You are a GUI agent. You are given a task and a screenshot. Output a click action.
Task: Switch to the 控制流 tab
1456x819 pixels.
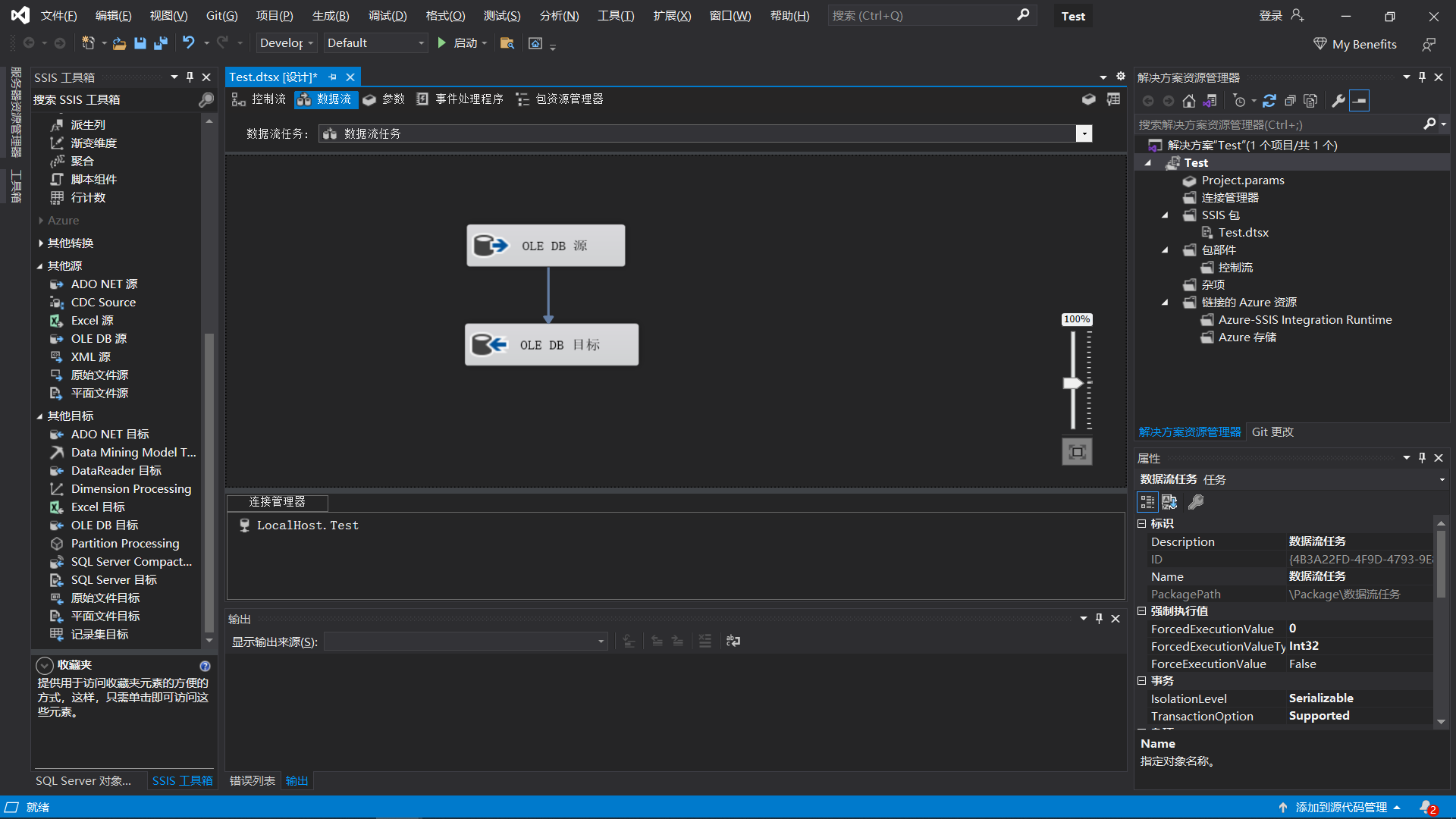(x=259, y=99)
